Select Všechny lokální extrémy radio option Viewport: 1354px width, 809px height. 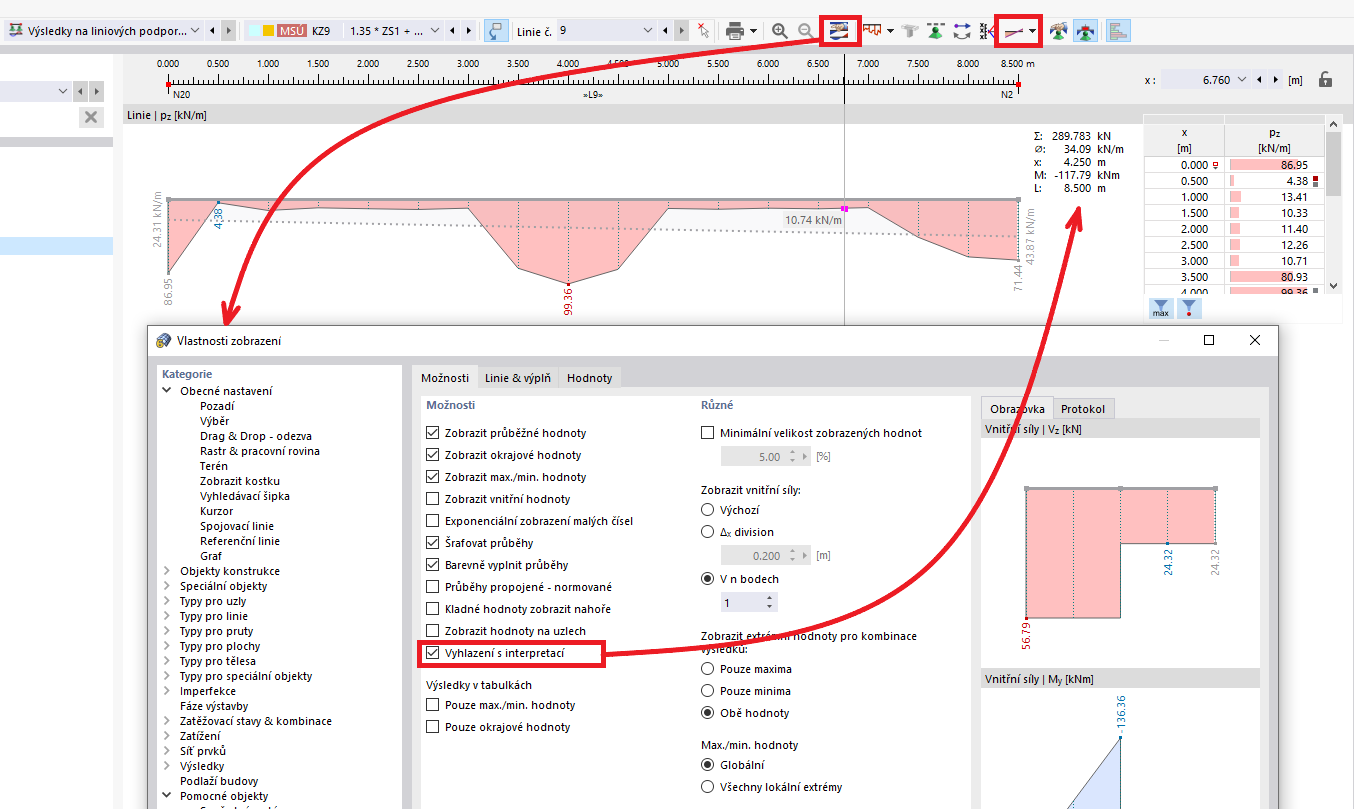(x=708, y=787)
